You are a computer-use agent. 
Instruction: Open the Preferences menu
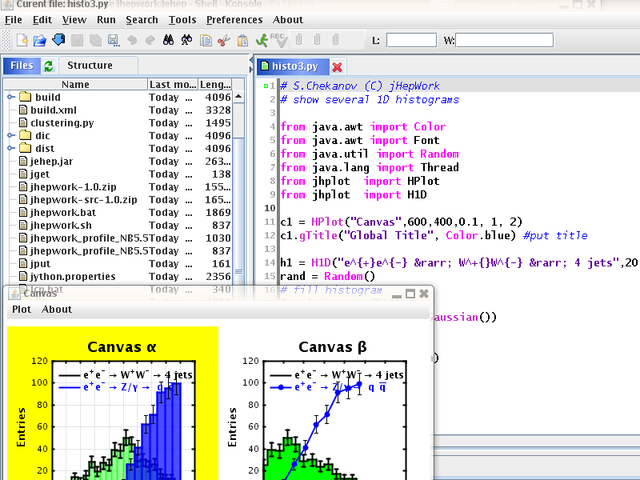click(234, 19)
